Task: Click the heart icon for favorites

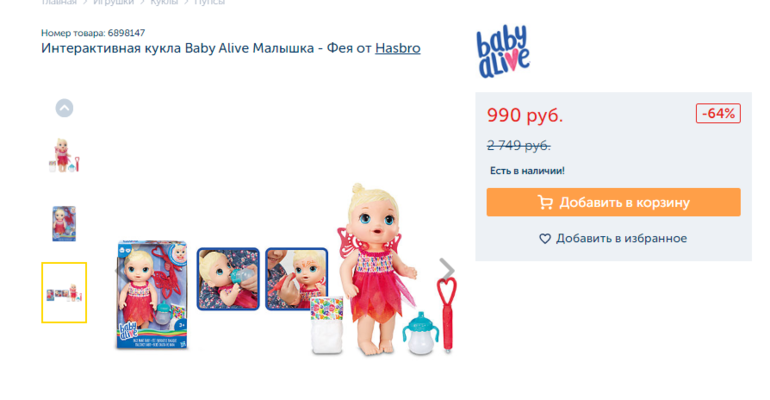Action: click(x=545, y=239)
